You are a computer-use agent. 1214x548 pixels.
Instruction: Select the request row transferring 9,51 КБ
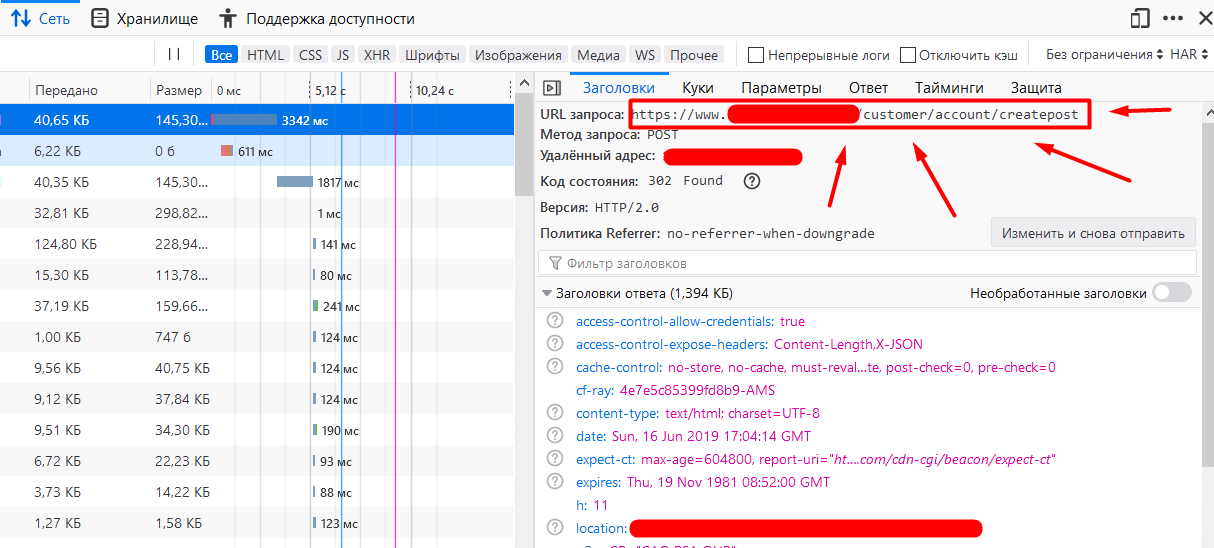[257, 429]
